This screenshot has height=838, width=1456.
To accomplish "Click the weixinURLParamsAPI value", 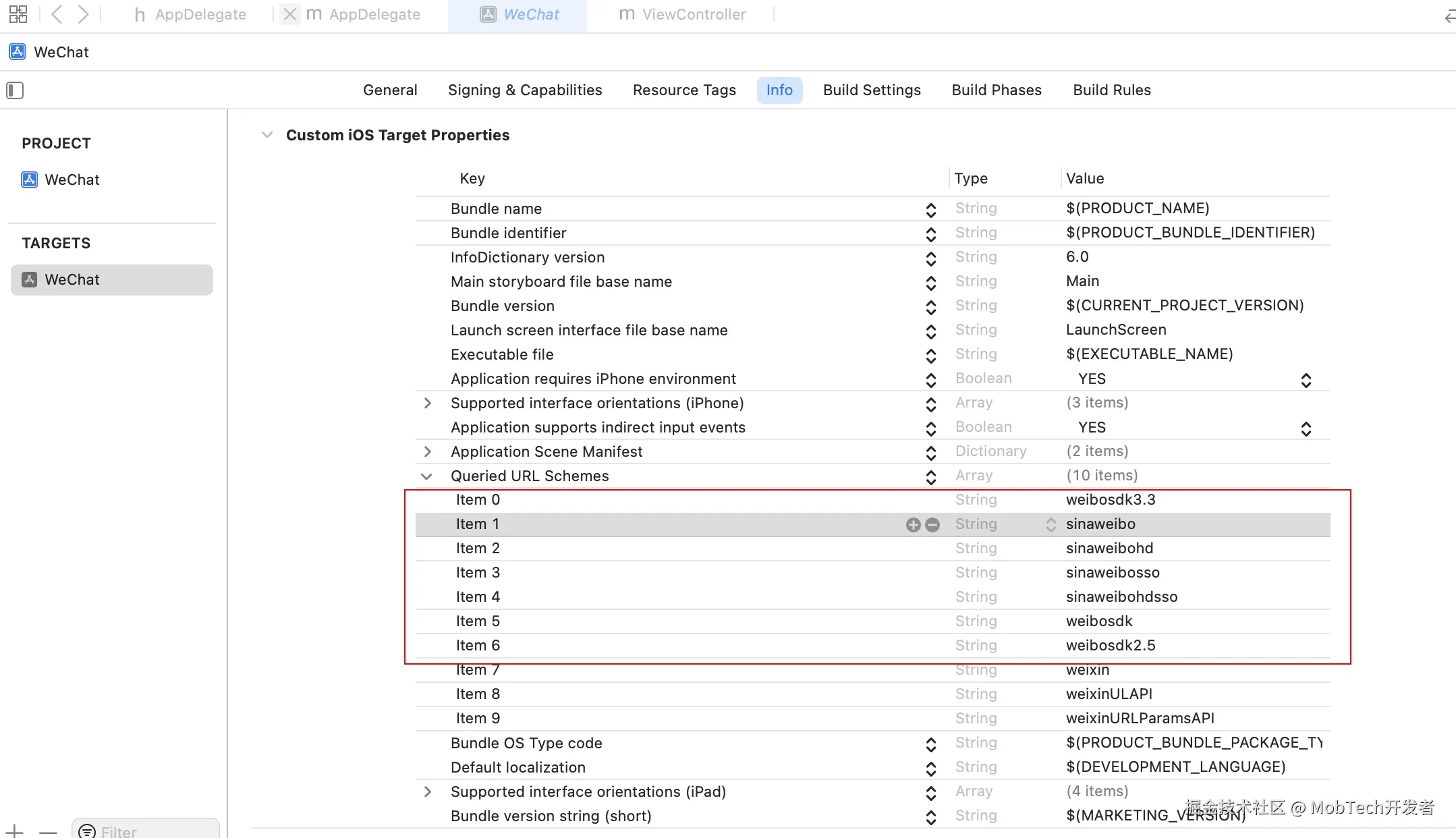I will point(1140,719).
